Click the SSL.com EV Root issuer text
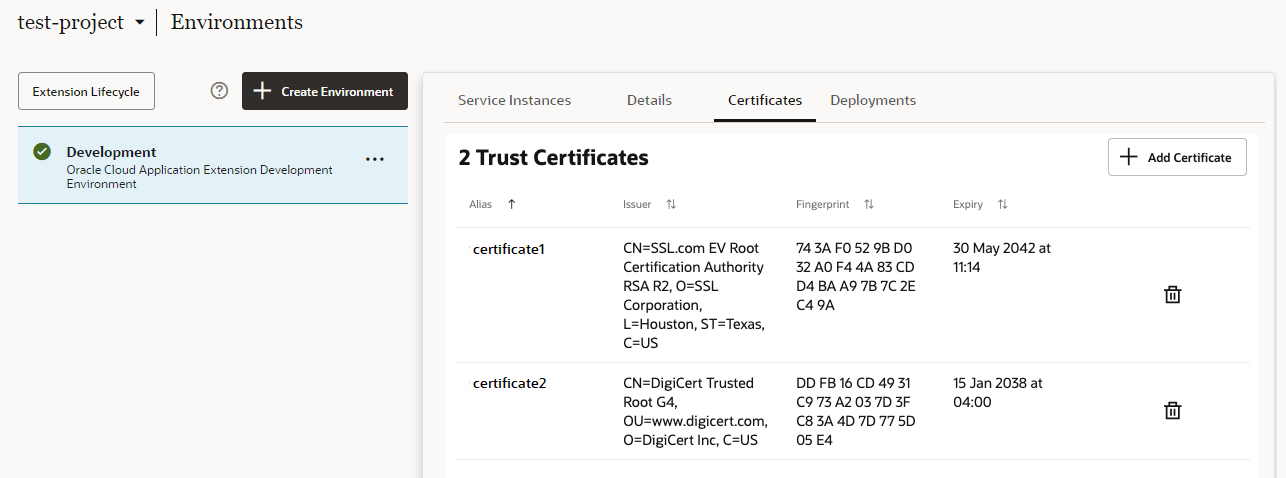The width and height of the screenshot is (1286, 478). pos(694,295)
